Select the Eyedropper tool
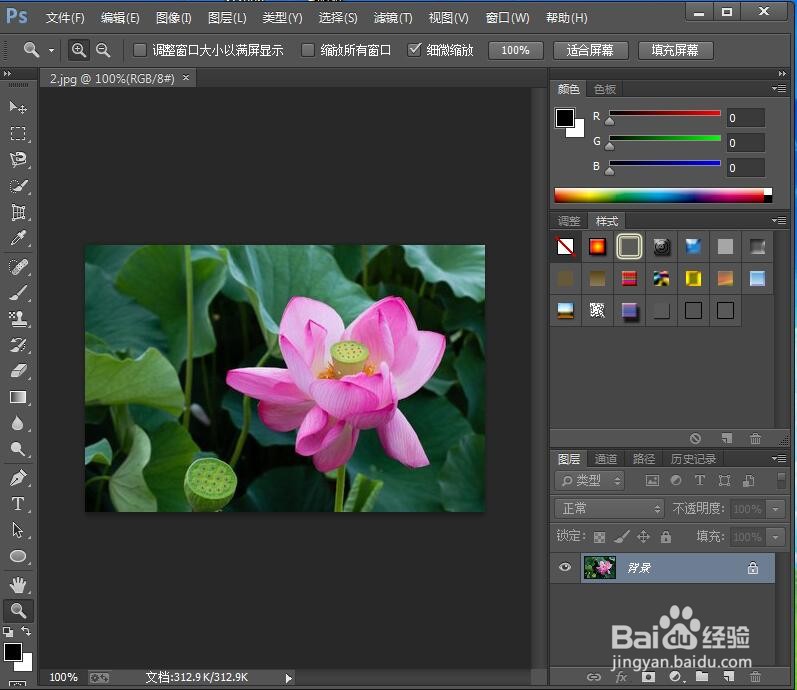This screenshot has height=690, width=797. [18, 238]
